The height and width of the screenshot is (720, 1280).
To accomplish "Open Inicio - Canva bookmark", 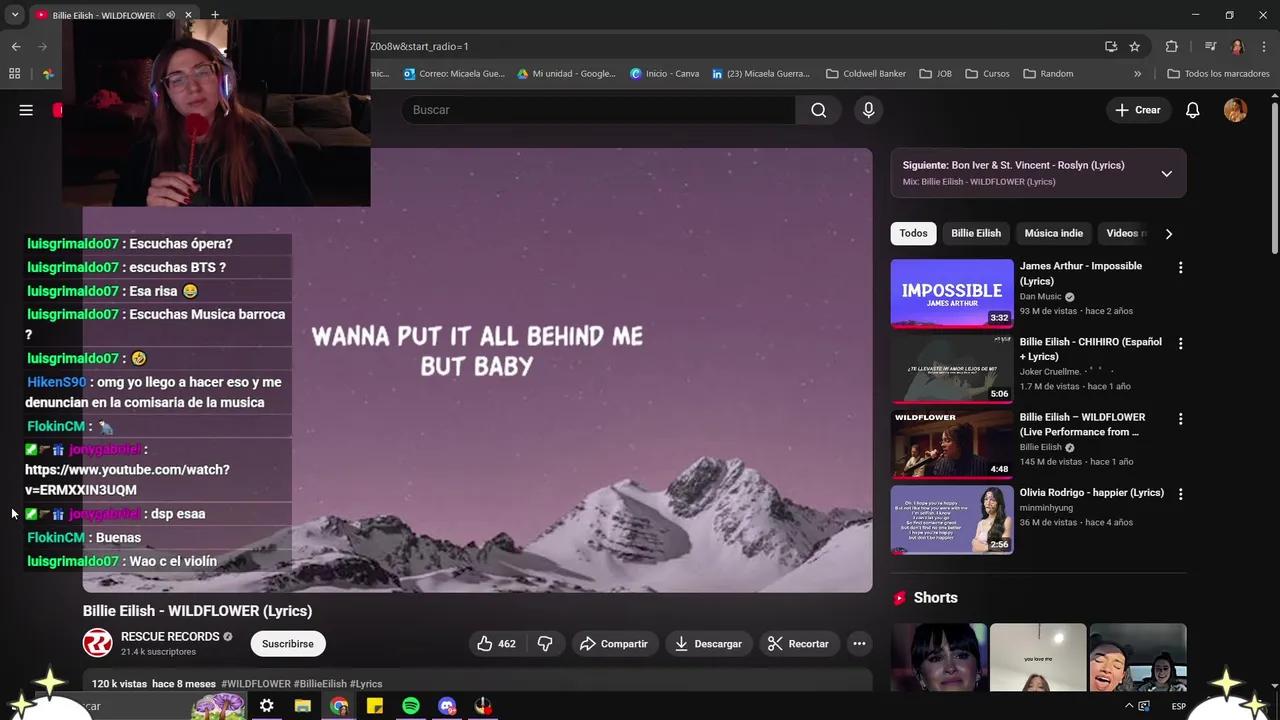I will [x=665, y=73].
